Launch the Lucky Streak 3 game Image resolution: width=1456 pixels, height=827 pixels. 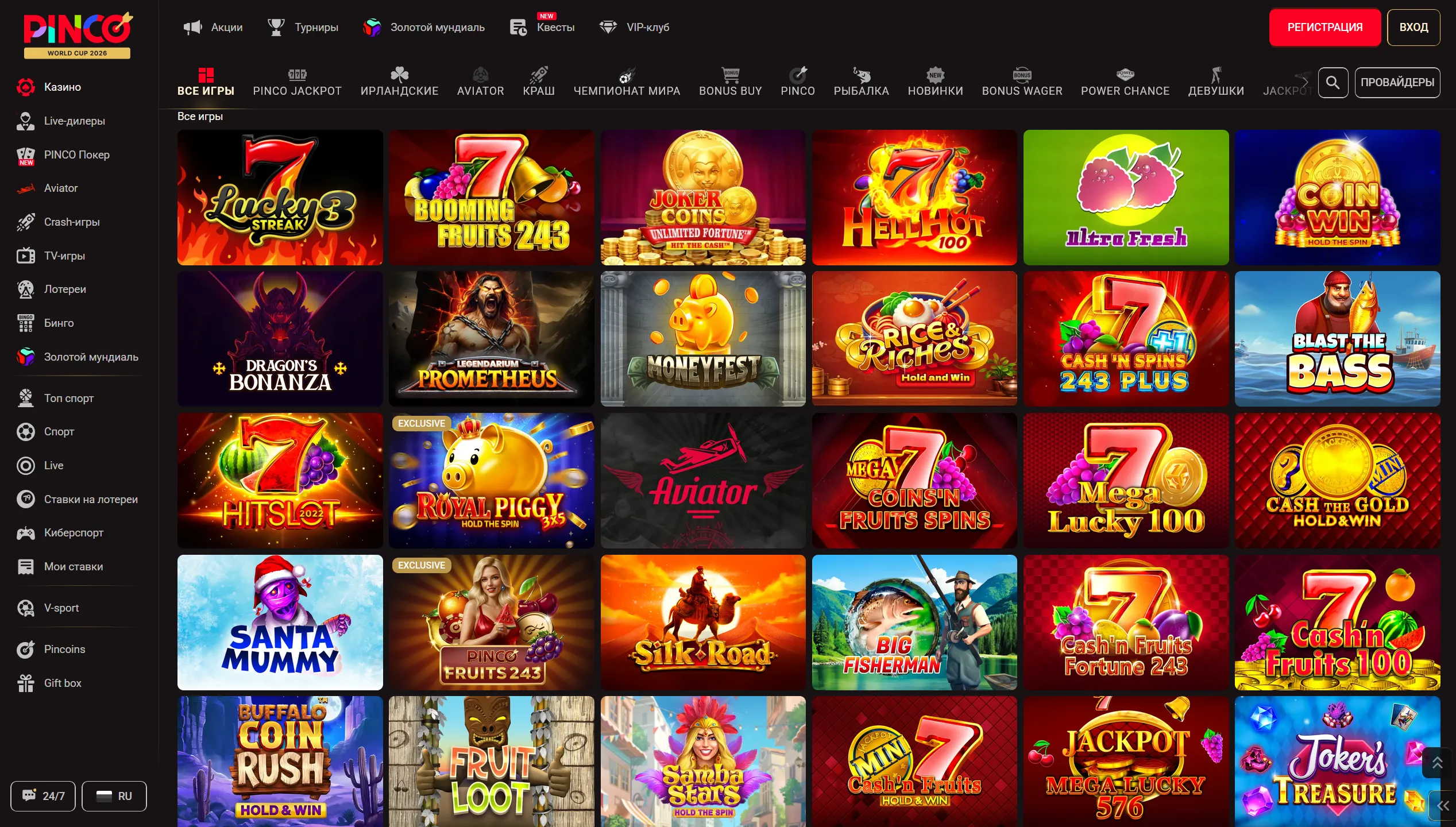[x=280, y=197]
